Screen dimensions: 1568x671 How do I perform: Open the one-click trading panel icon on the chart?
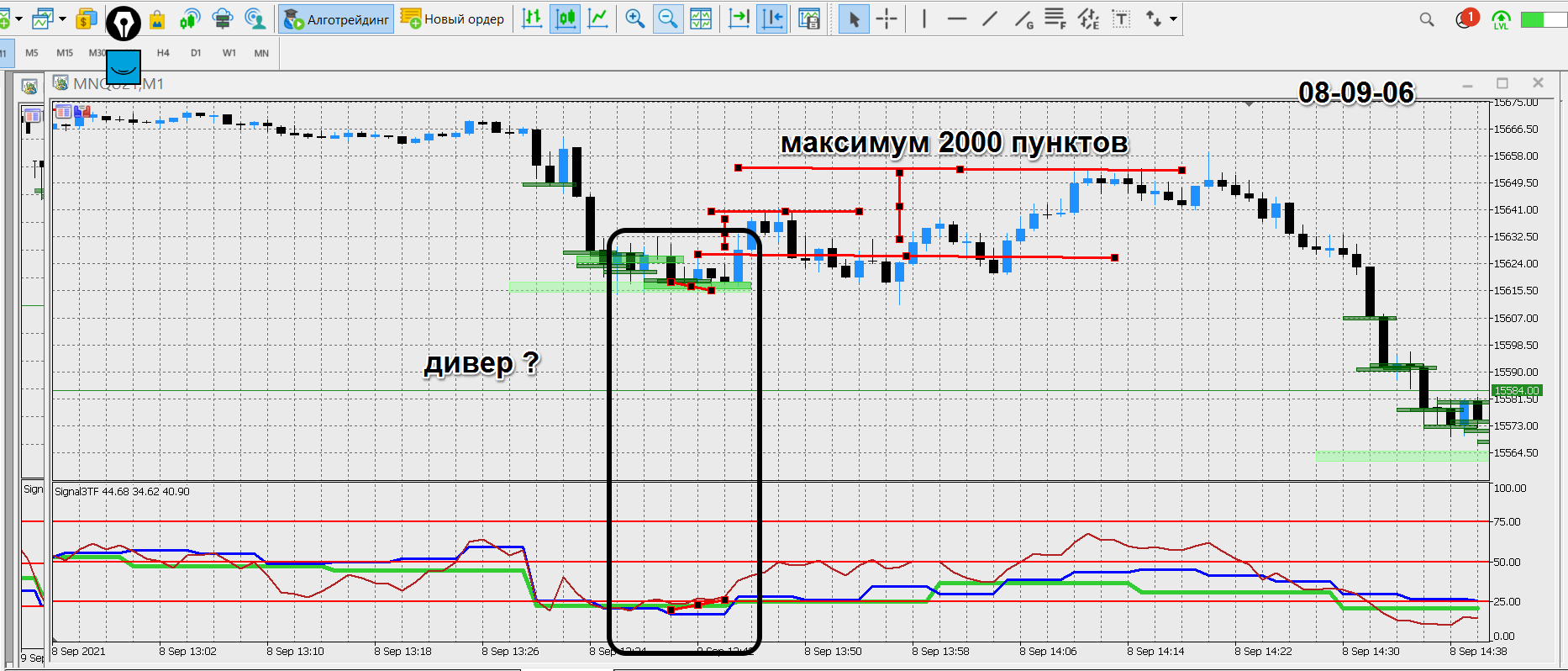click(63, 111)
